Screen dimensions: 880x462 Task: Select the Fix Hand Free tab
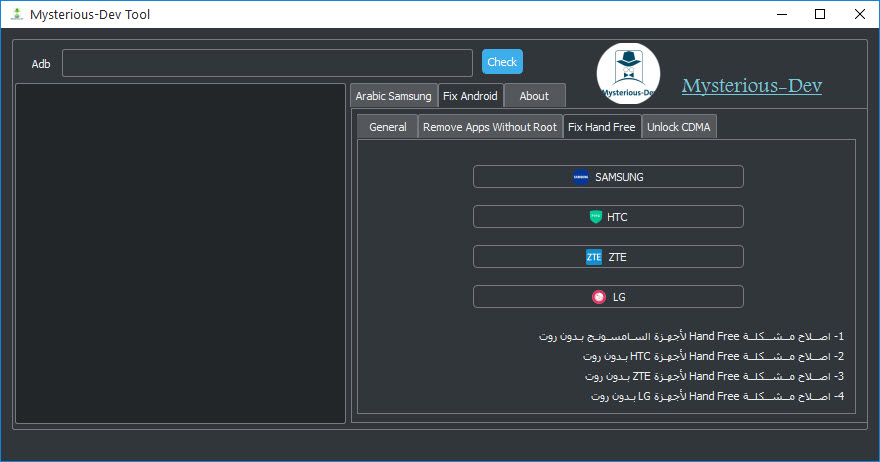tap(602, 127)
